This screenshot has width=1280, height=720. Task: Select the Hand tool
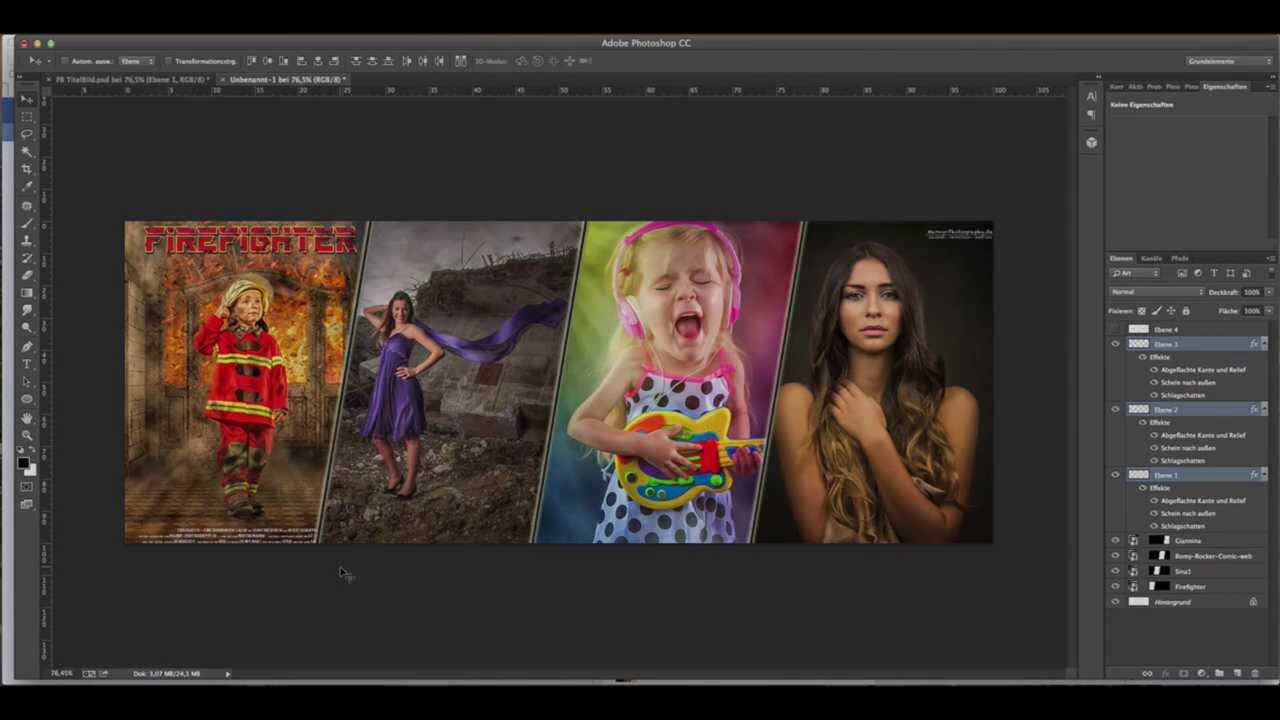click(27, 418)
